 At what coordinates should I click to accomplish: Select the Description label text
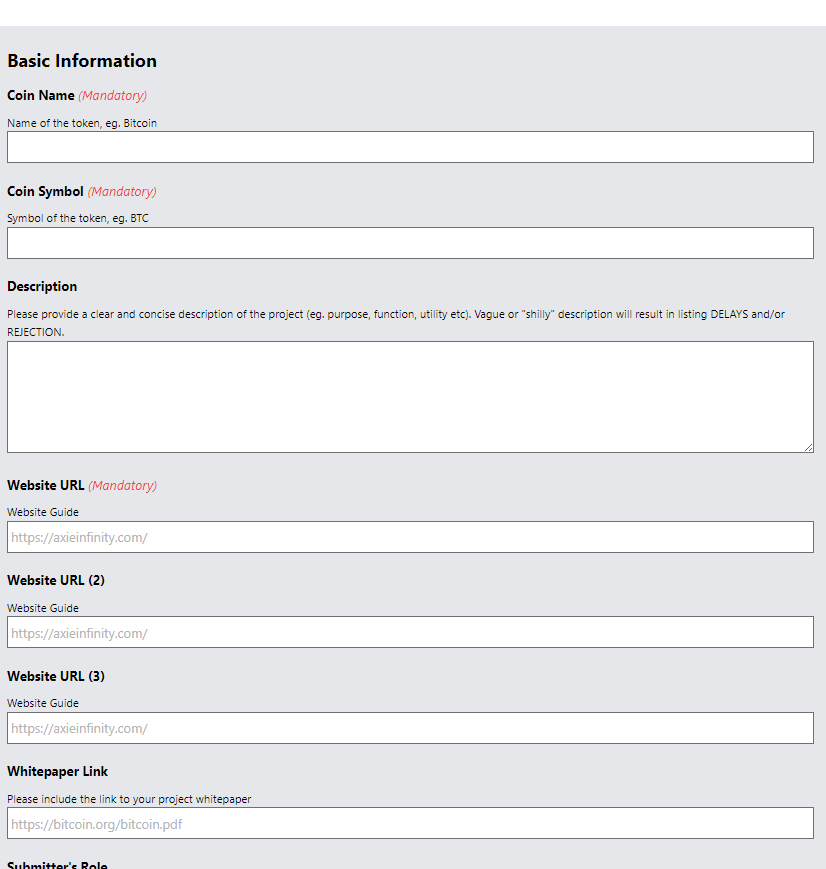(x=42, y=287)
